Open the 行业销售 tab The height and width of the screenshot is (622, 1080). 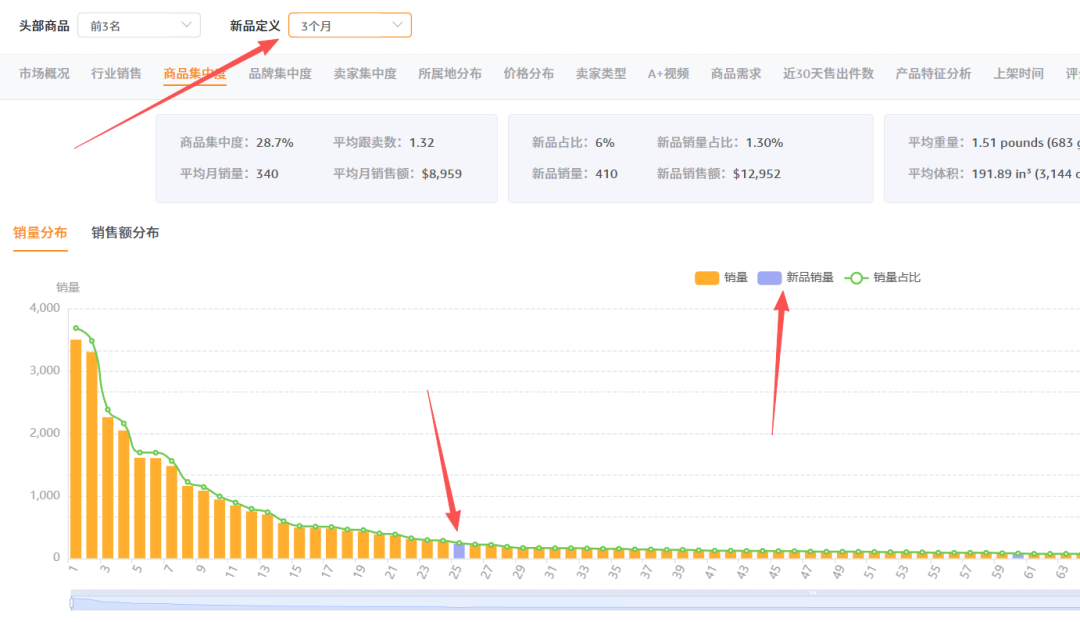[x=118, y=73]
